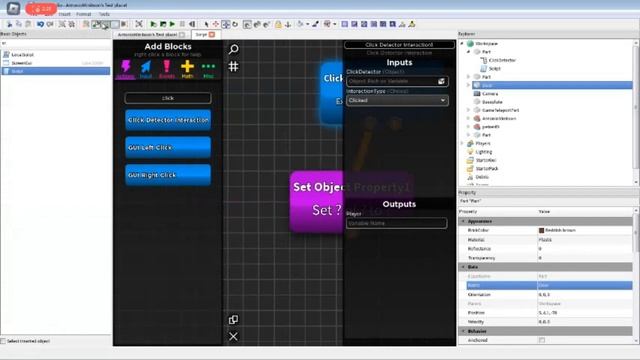Click the Lock tool padlock icon
640x360 pixels.
click(x=278, y=24)
